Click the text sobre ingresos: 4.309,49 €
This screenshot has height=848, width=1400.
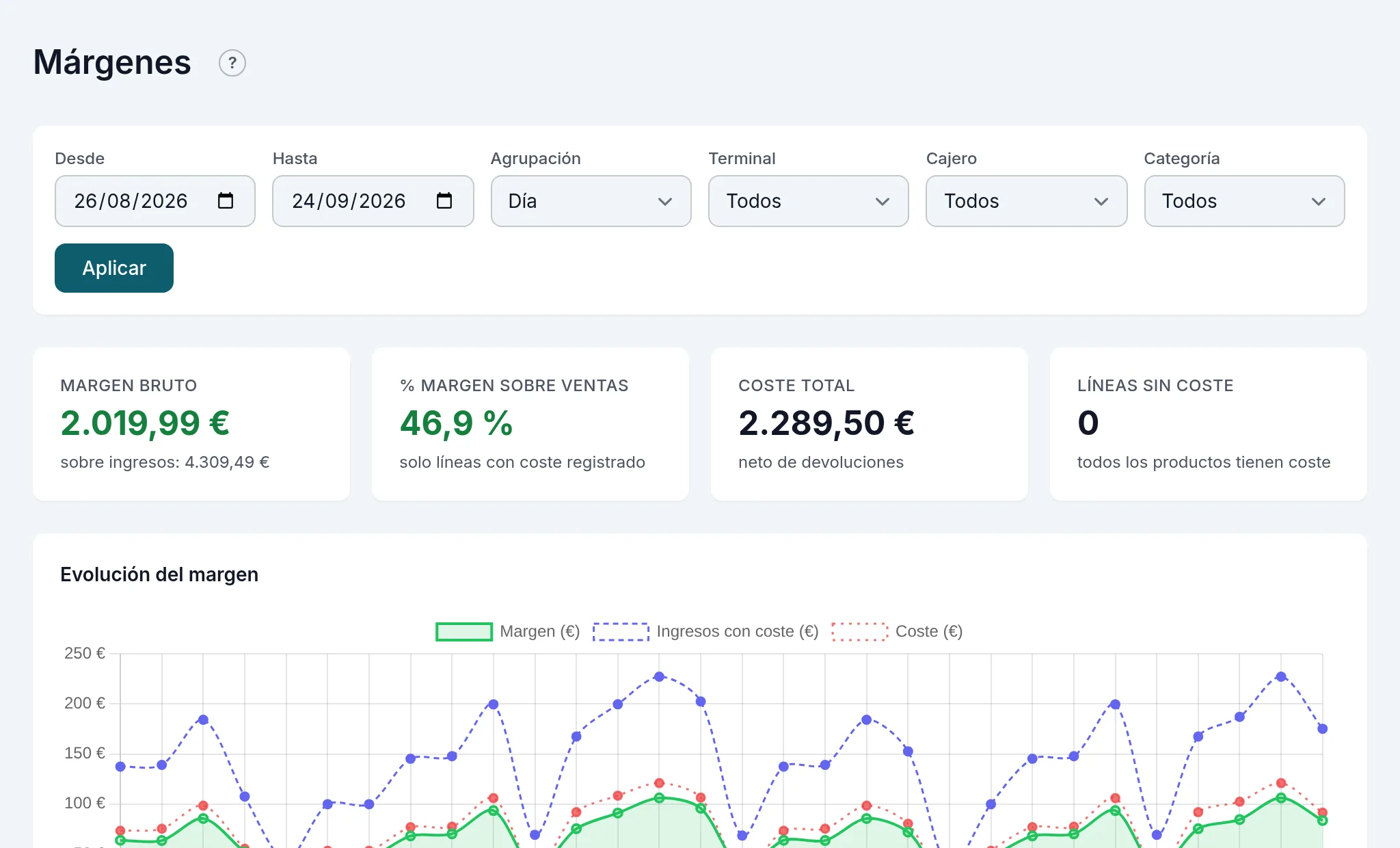click(165, 462)
